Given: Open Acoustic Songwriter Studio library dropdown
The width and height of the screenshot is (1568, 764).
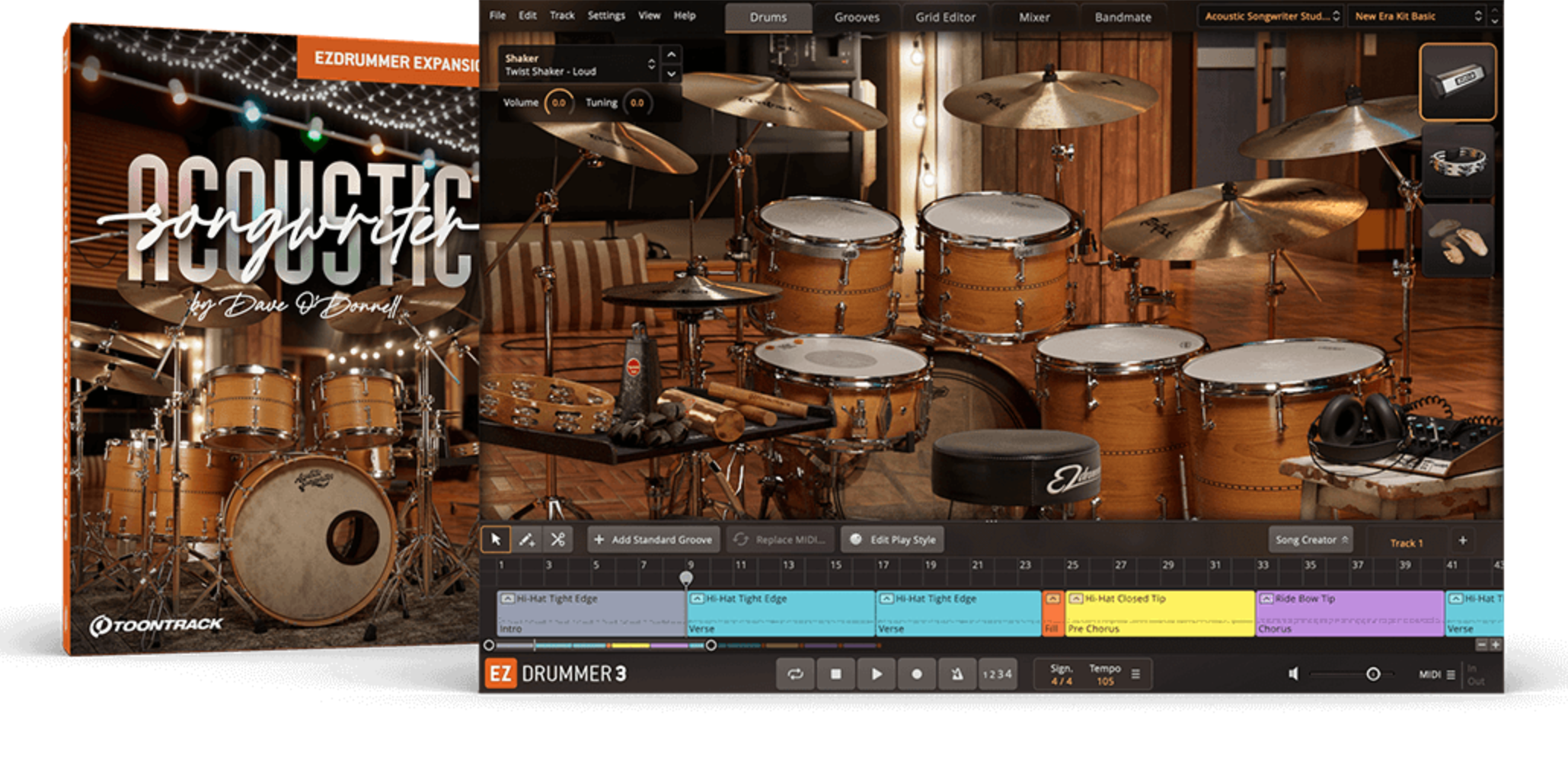Looking at the screenshot, I should point(1271,16).
